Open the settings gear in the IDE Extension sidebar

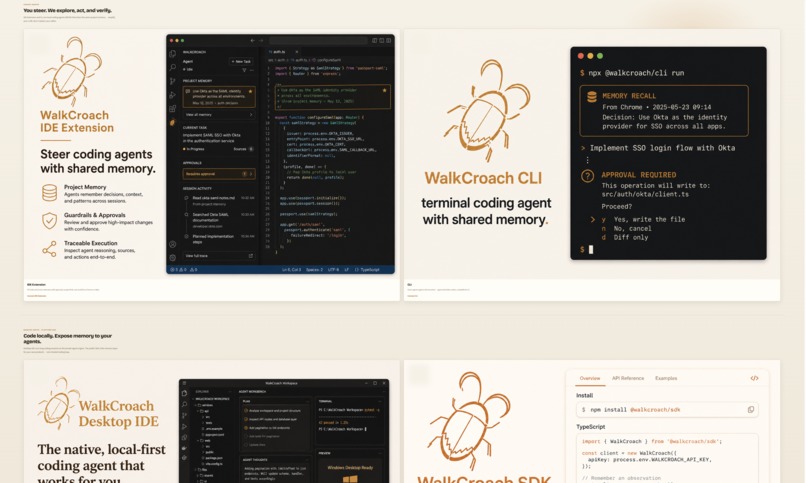(173, 257)
